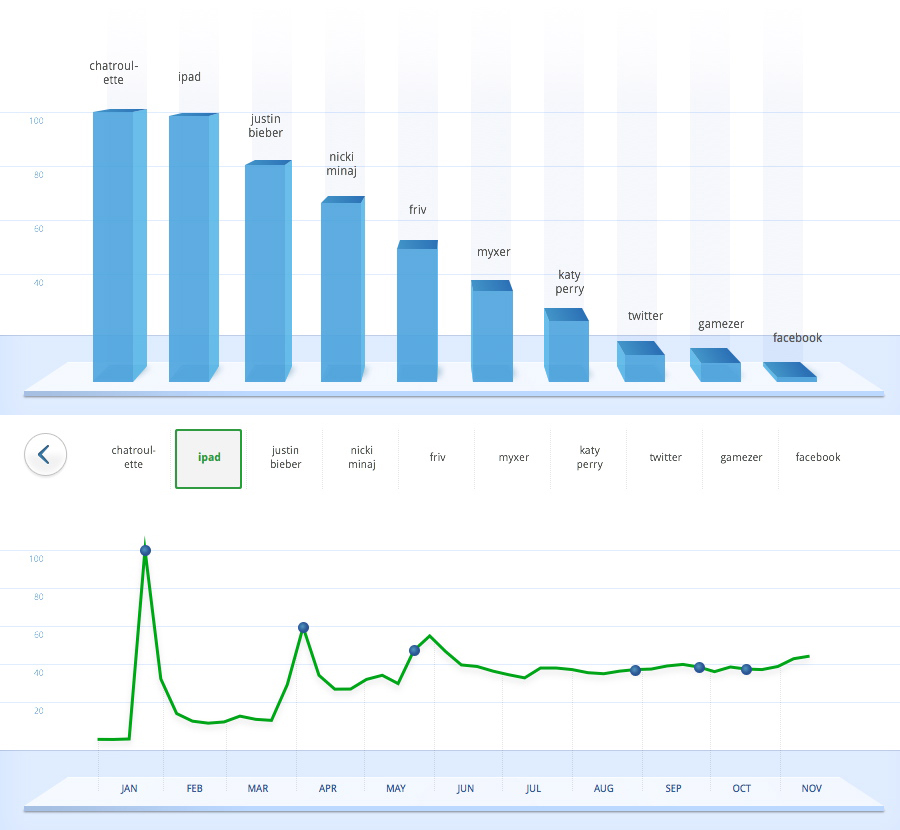Select the myxer tab in the keyword strip

pos(513,457)
